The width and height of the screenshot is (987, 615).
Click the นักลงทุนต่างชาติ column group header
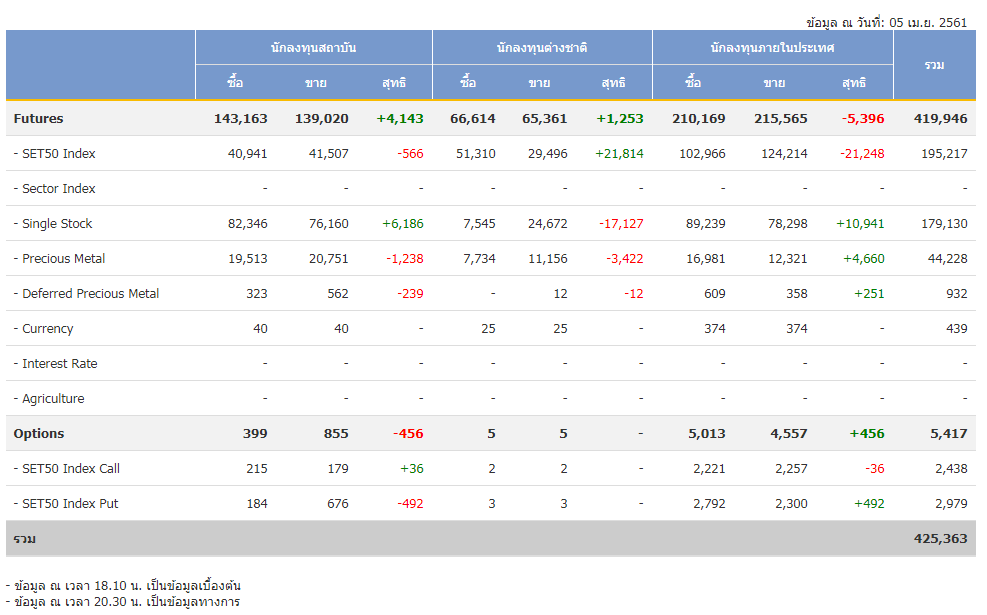click(x=542, y=48)
